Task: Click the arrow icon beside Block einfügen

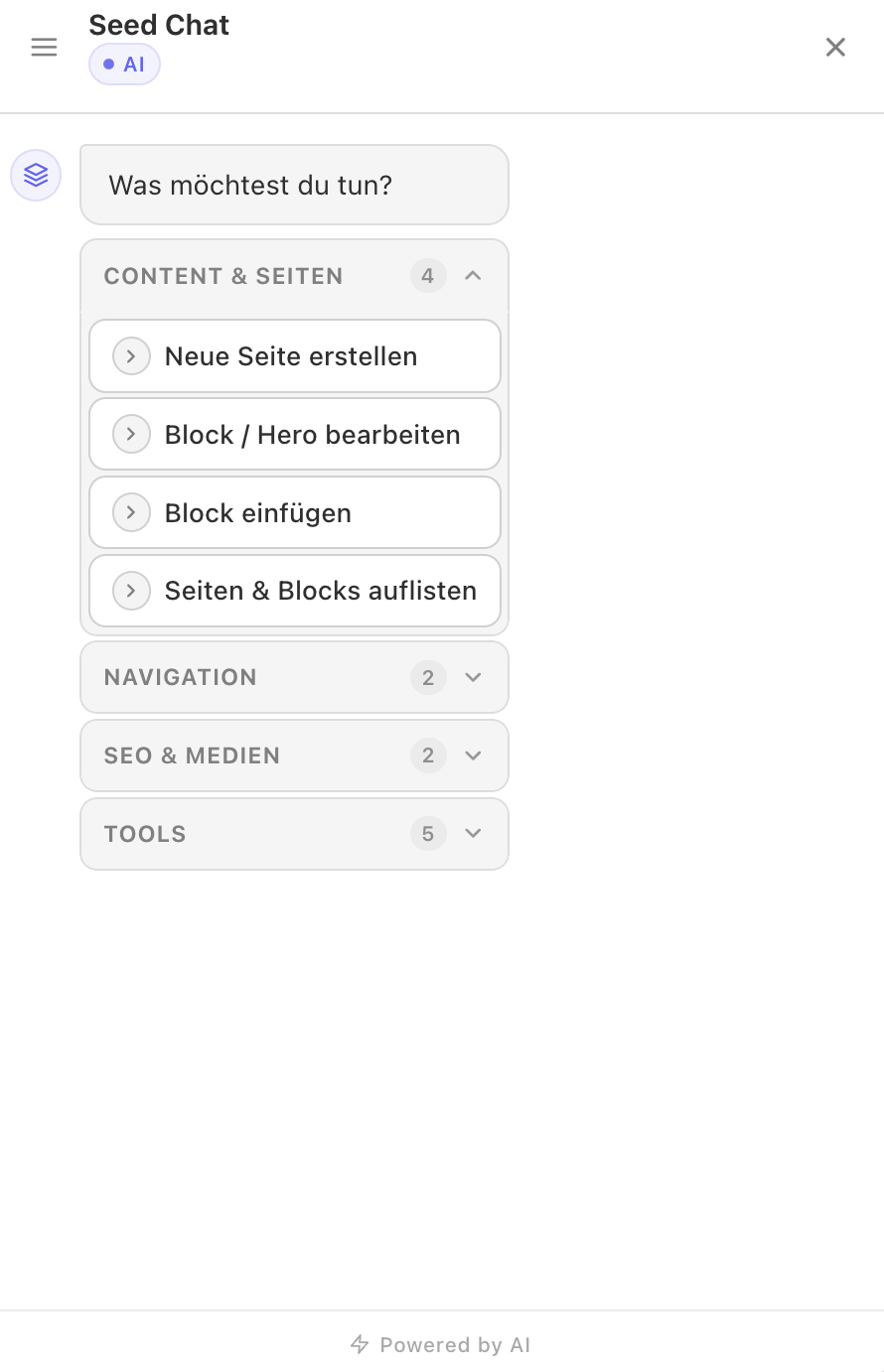Action: tap(130, 512)
